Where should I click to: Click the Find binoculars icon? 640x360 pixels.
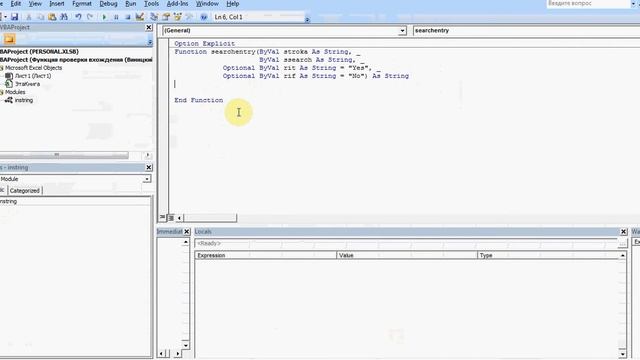point(64,17)
